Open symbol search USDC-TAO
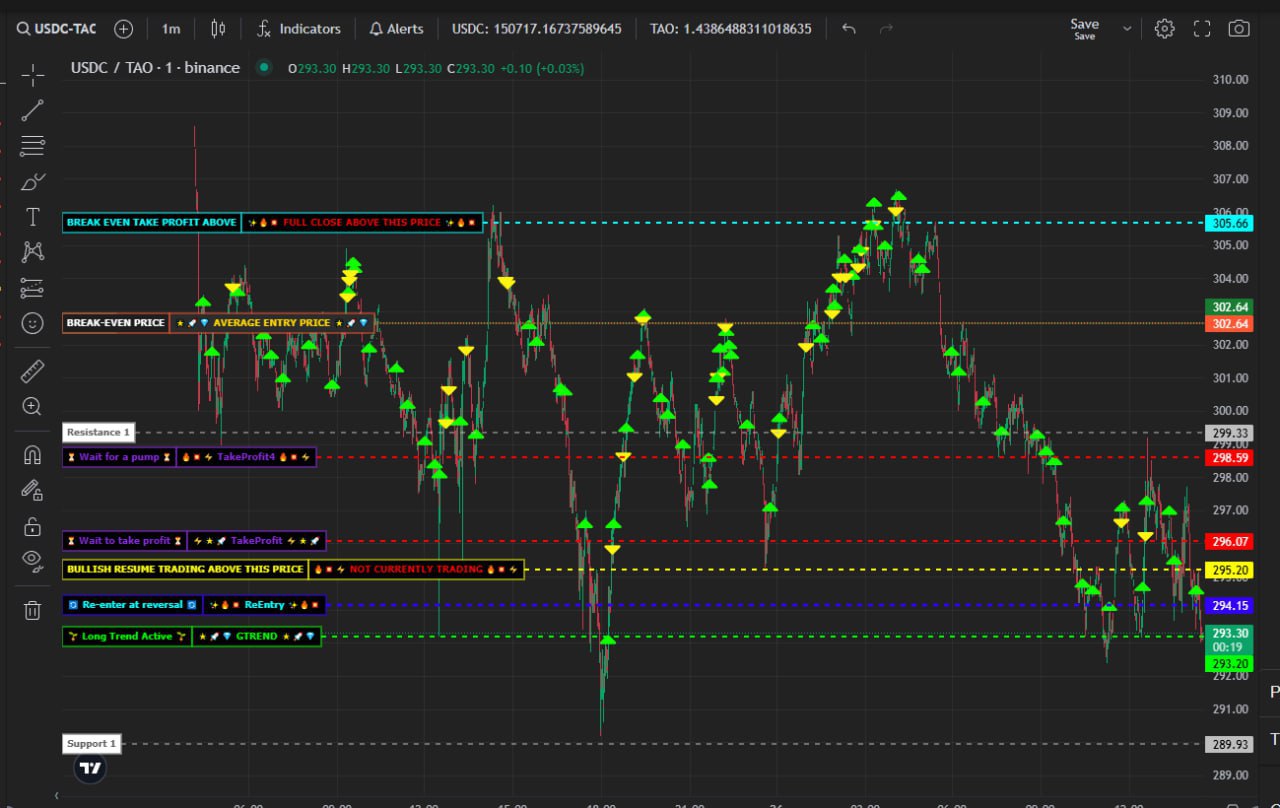The width and height of the screenshot is (1280, 808). 56,29
